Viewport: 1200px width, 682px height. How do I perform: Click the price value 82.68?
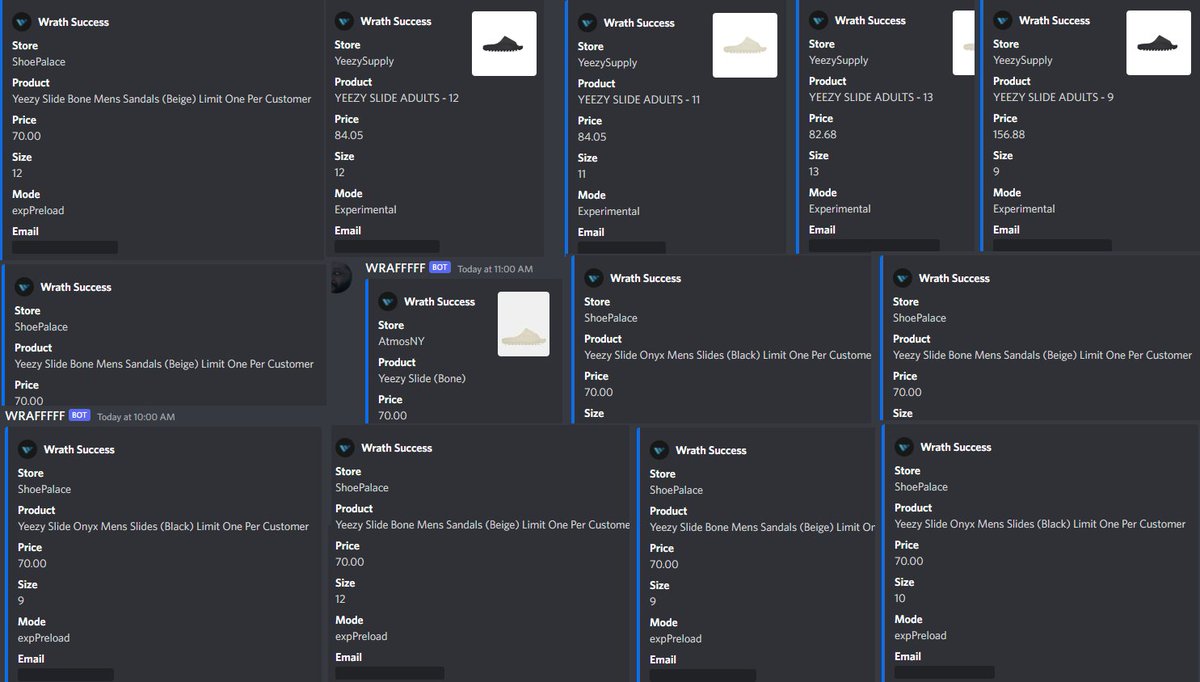[825, 134]
